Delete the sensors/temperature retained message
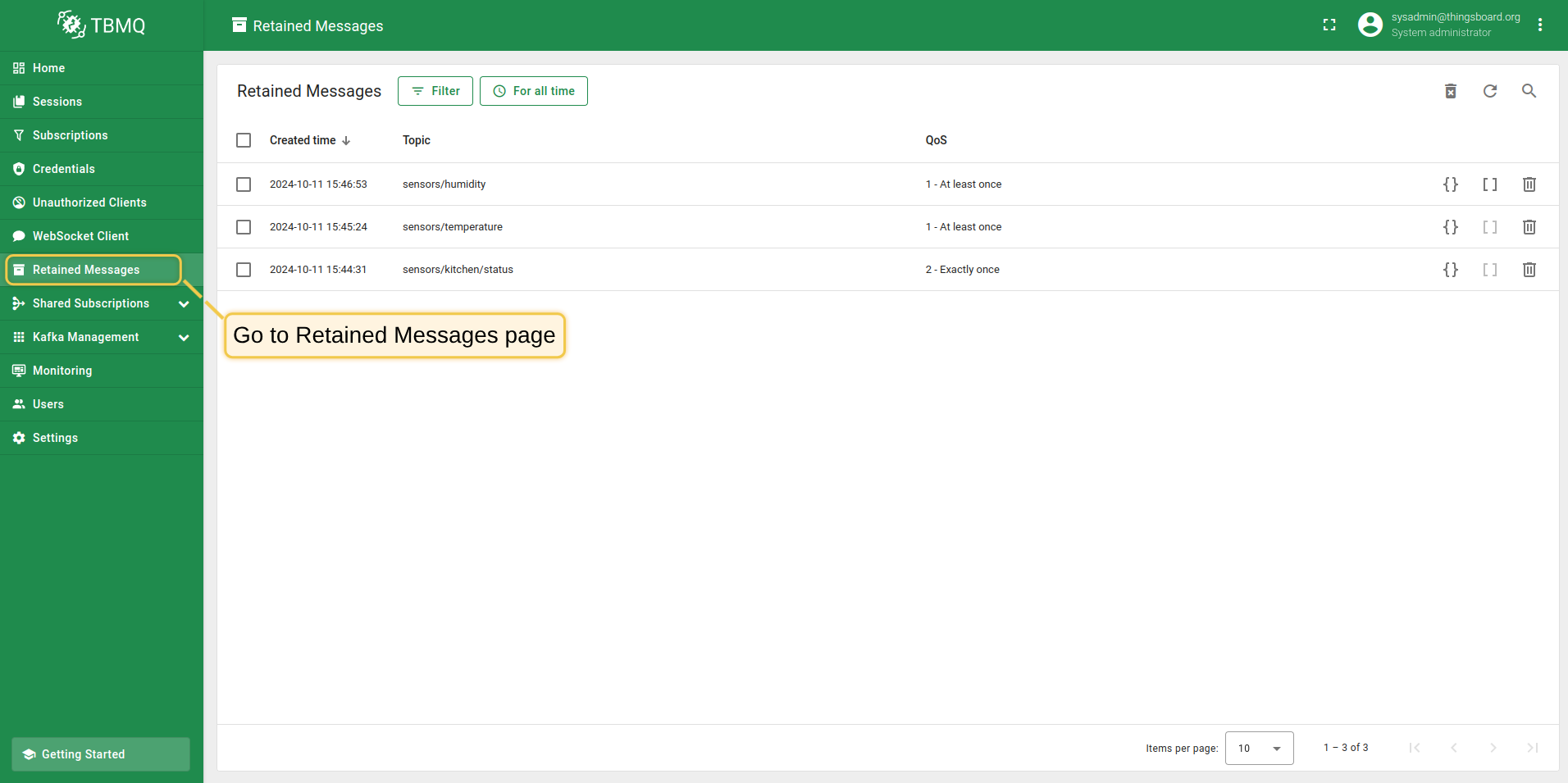 pyautogui.click(x=1529, y=226)
